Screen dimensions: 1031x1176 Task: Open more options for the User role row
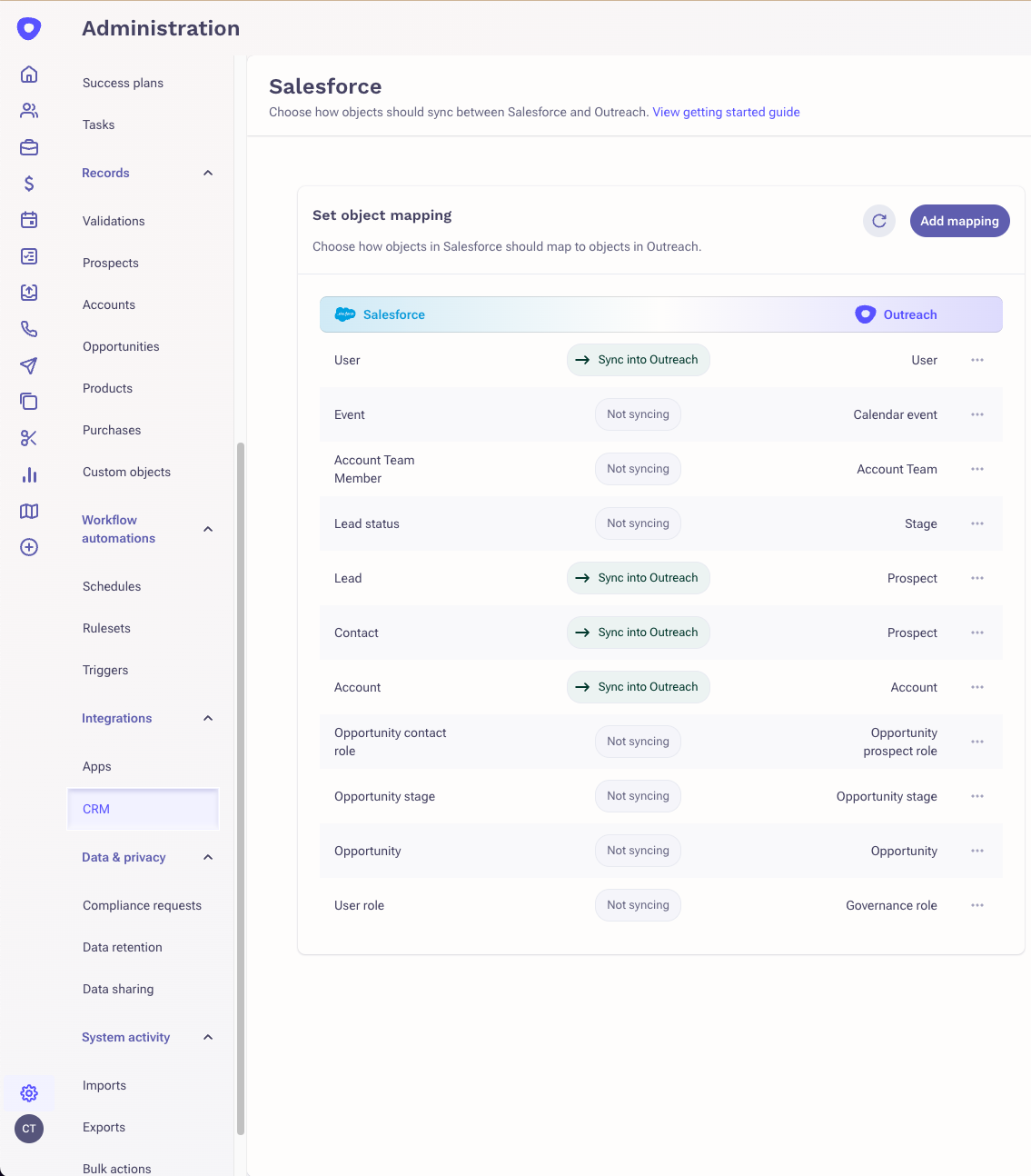(977, 905)
